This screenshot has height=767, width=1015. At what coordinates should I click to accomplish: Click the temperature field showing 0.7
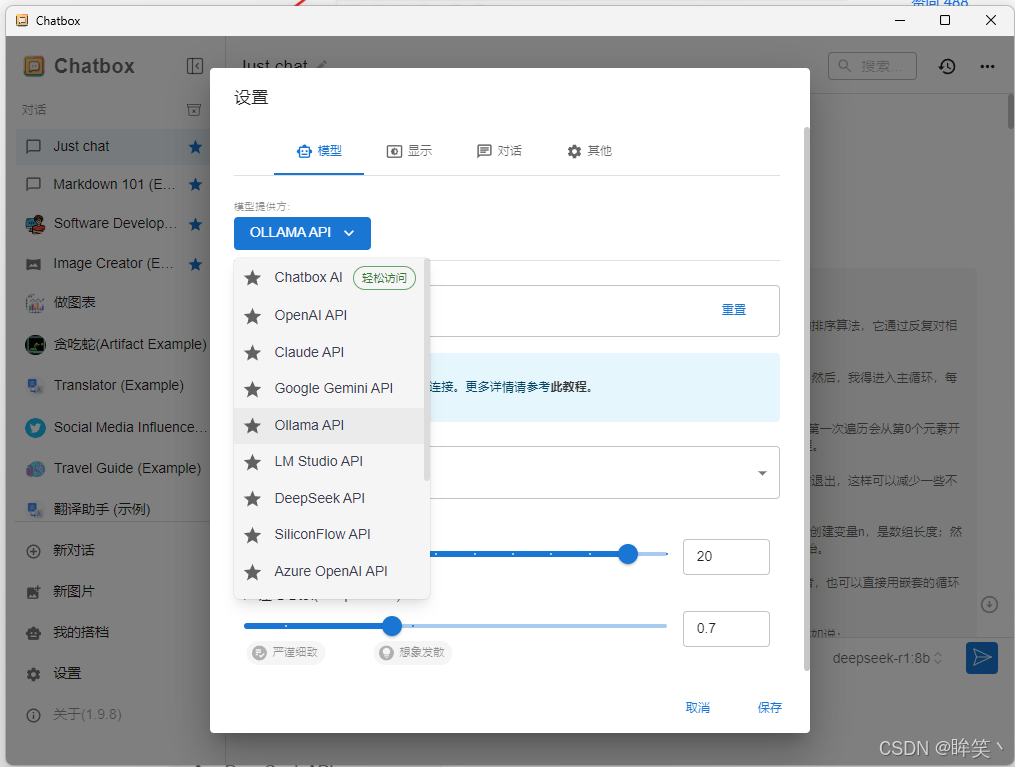(x=726, y=628)
